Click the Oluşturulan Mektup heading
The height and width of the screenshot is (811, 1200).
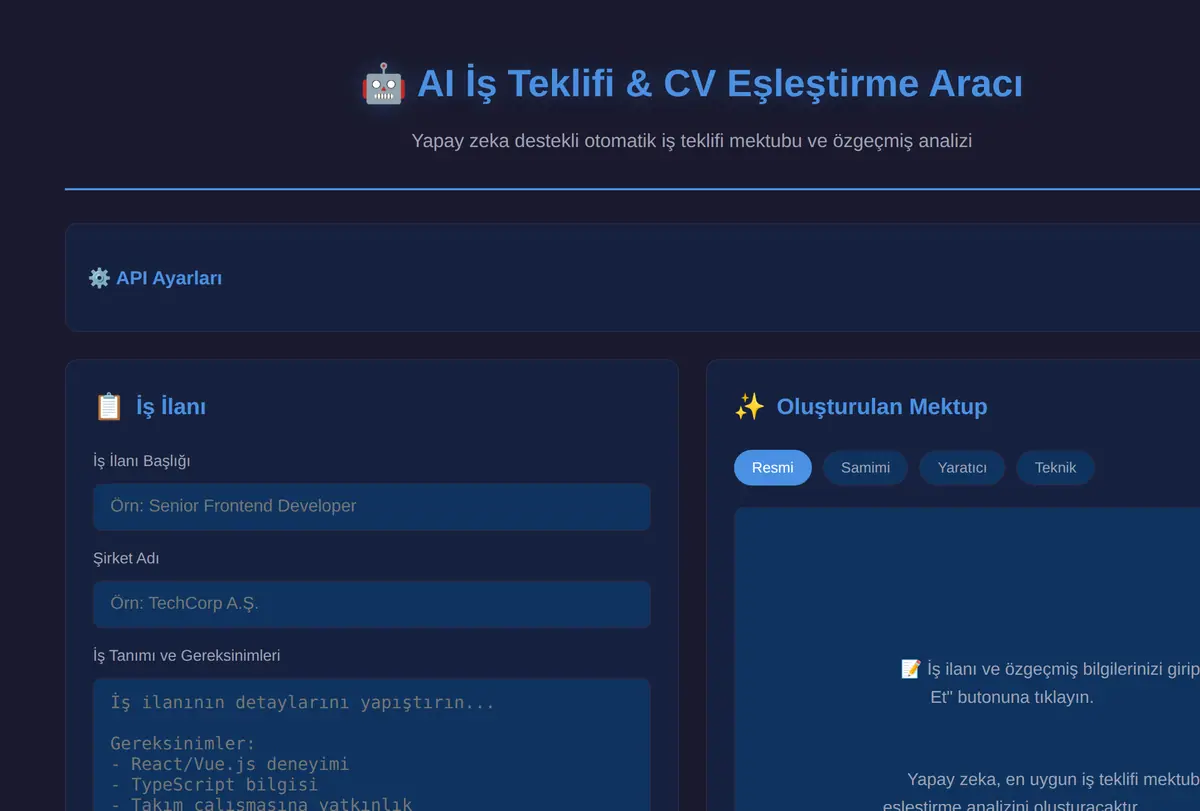882,406
